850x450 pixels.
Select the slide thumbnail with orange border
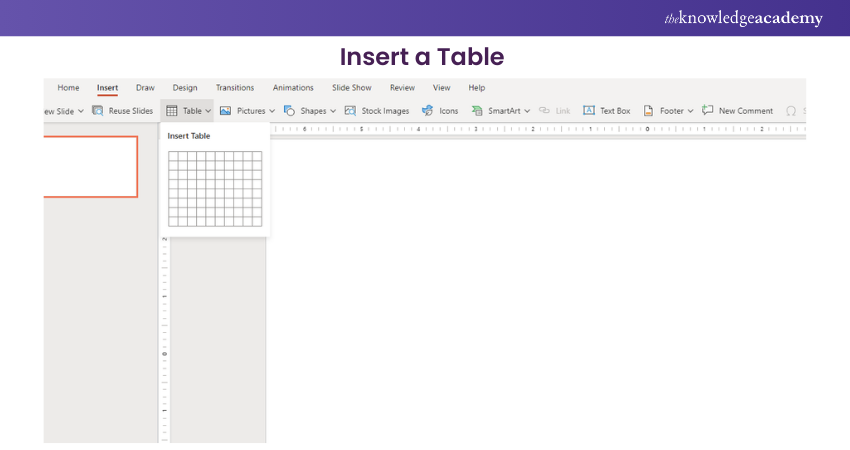coord(90,166)
